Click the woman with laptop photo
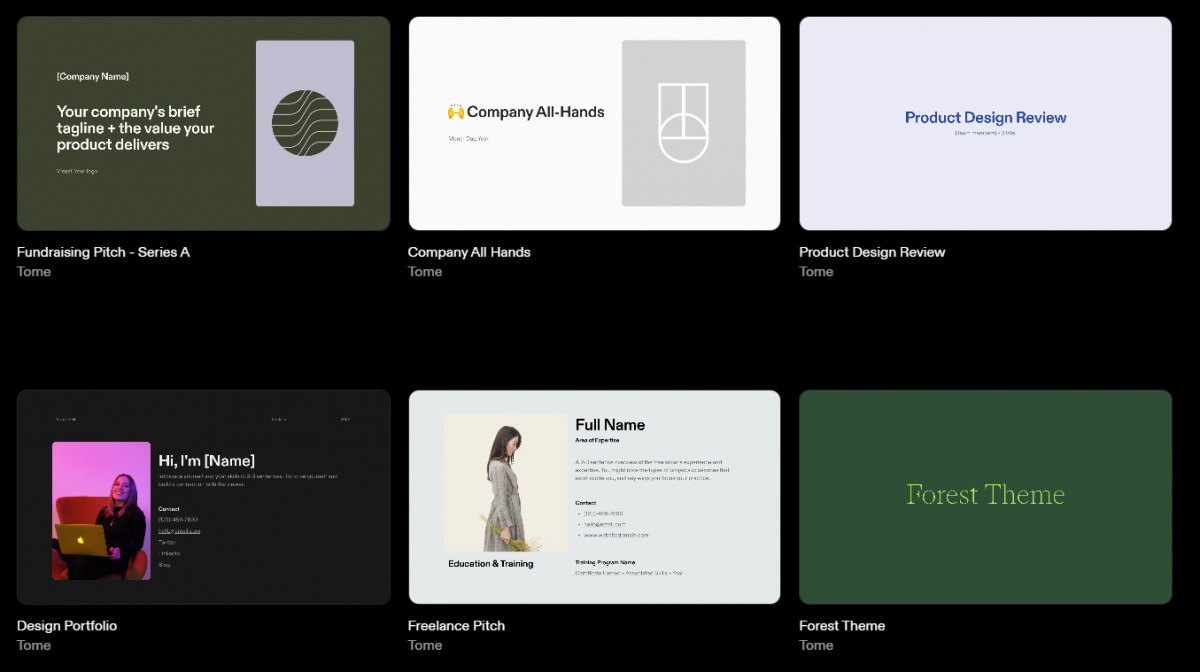The height and width of the screenshot is (672, 1200). tap(101, 511)
